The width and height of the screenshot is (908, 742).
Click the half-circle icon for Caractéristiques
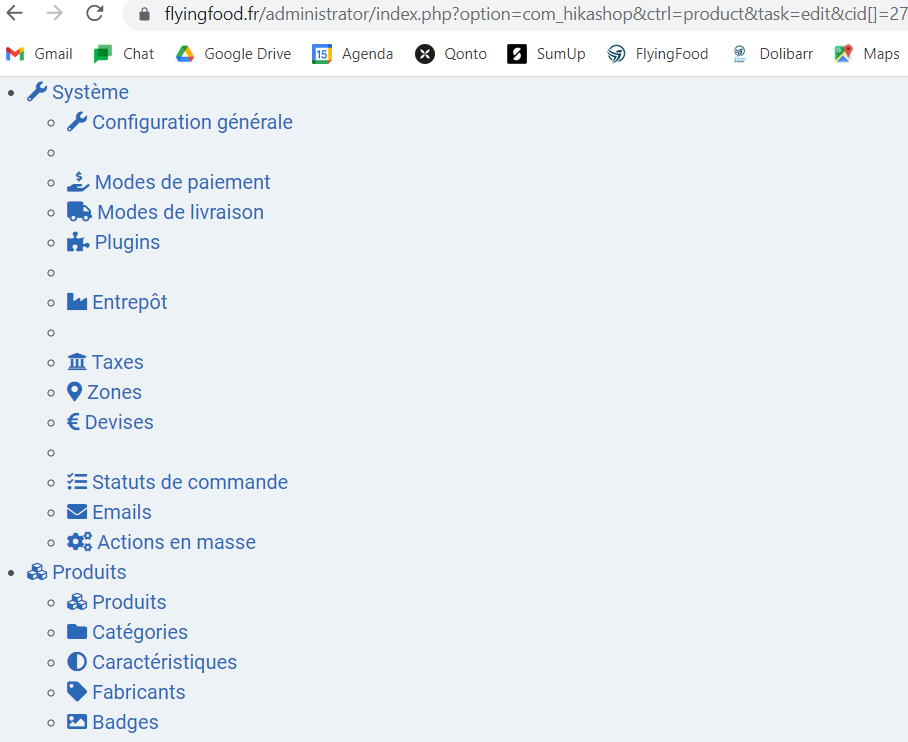77,661
